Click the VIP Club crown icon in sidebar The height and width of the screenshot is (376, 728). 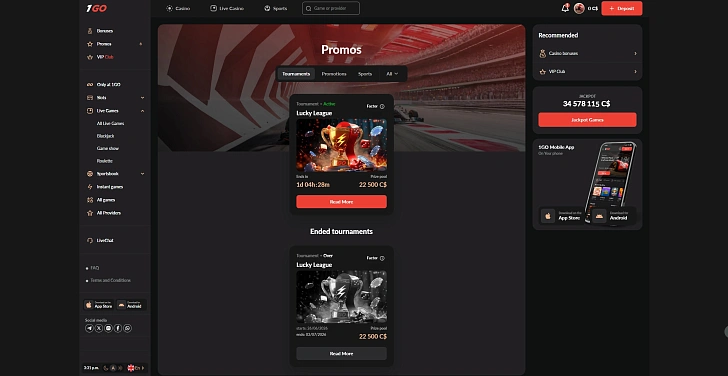[x=90, y=57]
